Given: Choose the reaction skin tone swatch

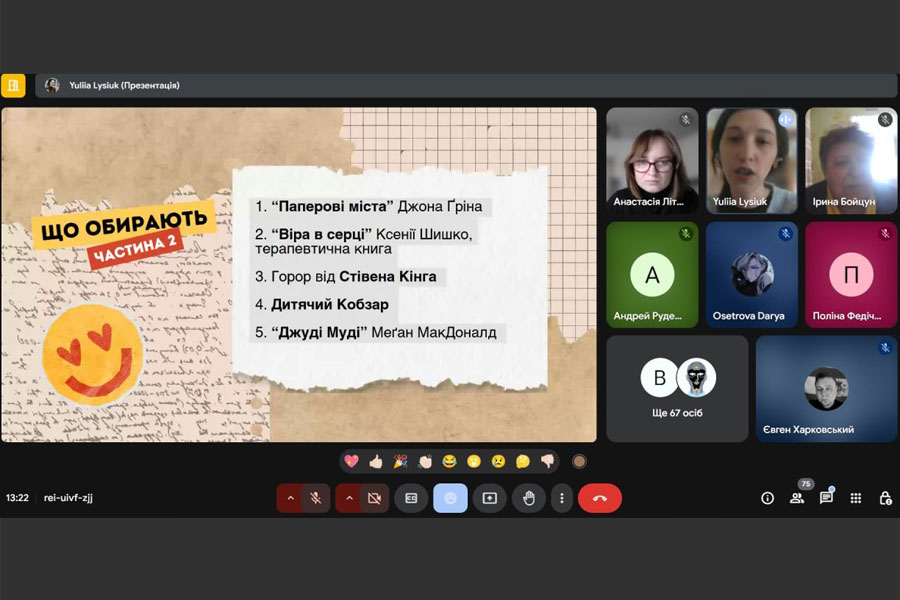Looking at the screenshot, I should (579, 461).
